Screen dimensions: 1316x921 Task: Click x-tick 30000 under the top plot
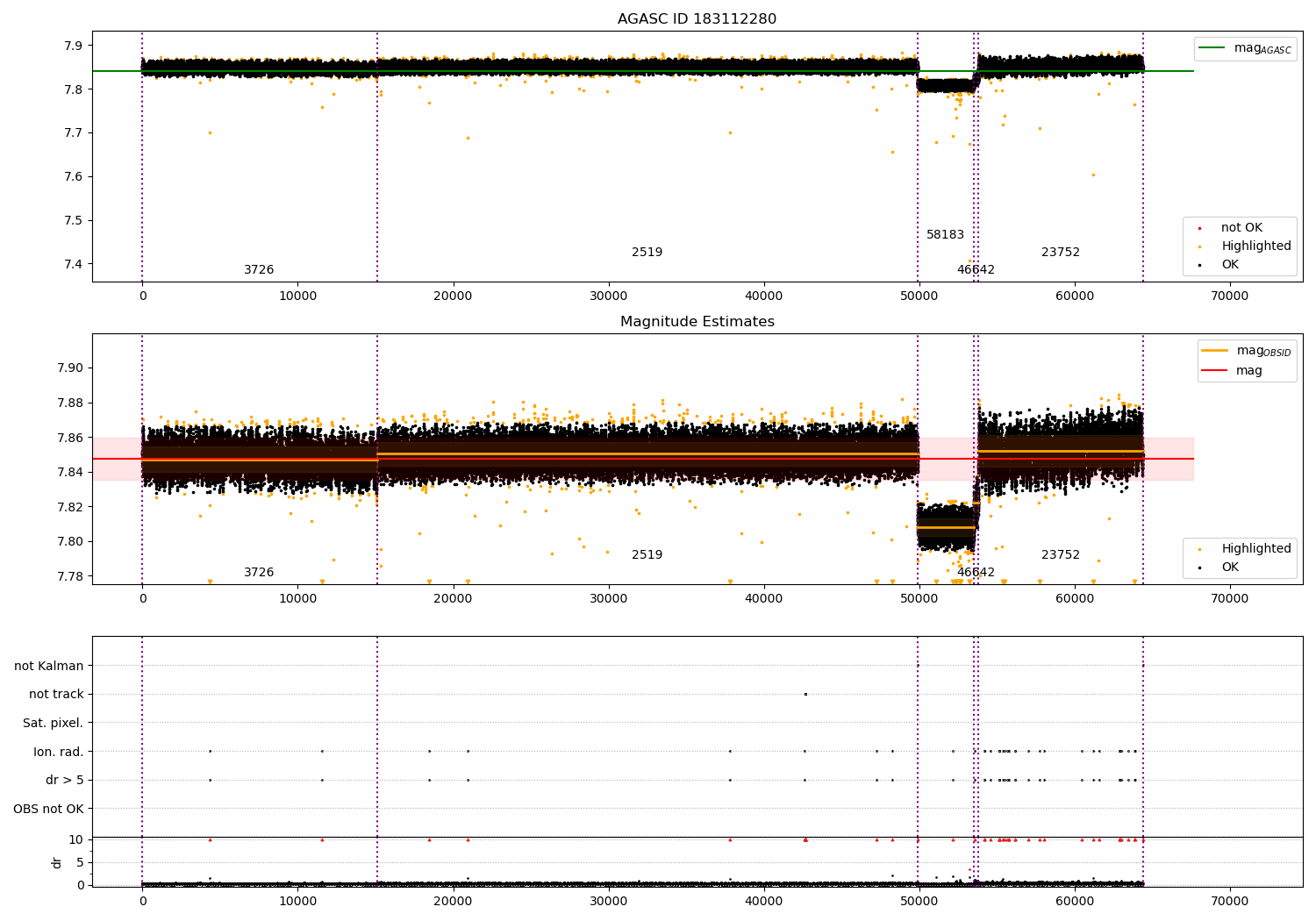pos(609,296)
